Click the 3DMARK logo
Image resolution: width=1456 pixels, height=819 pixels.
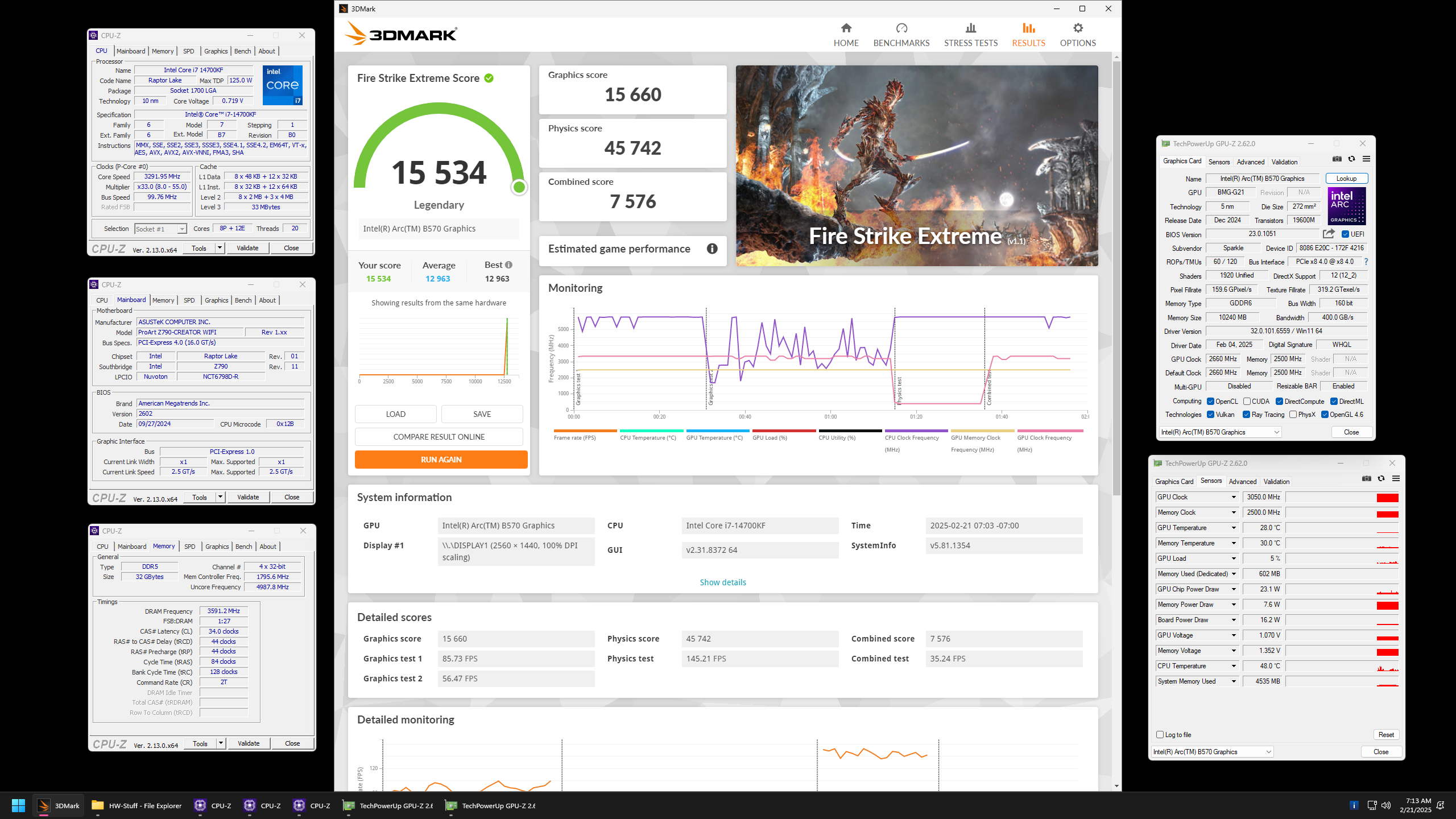(400, 34)
